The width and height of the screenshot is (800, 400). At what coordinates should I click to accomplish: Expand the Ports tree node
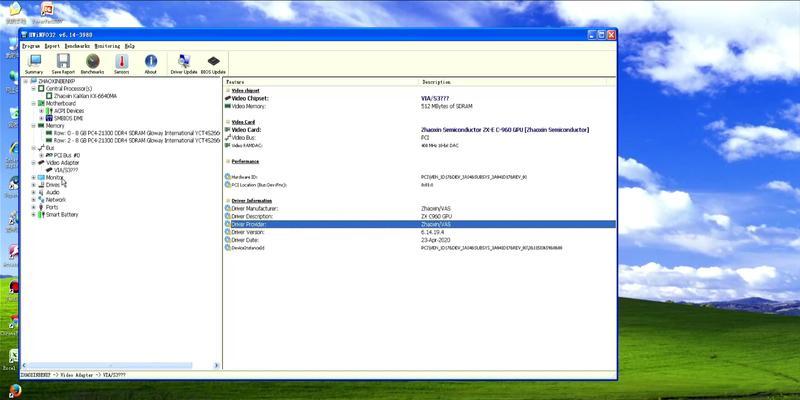[34, 208]
